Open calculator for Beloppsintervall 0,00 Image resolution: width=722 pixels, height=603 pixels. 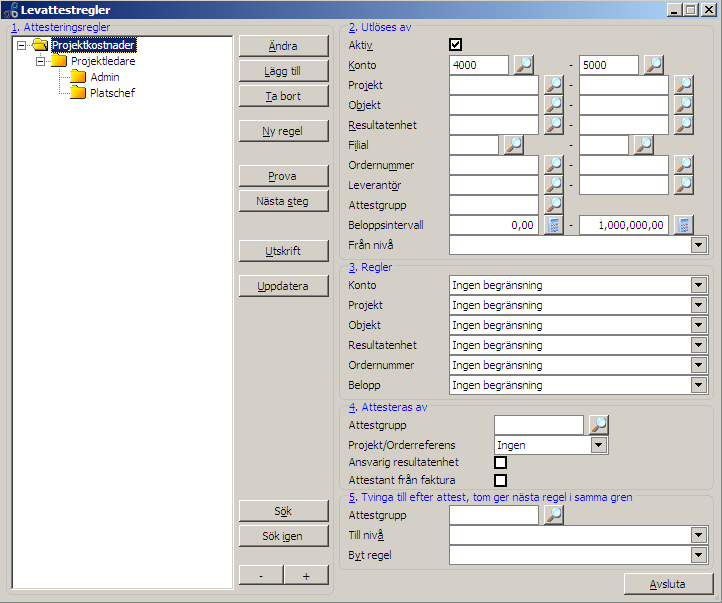click(x=553, y=225)
